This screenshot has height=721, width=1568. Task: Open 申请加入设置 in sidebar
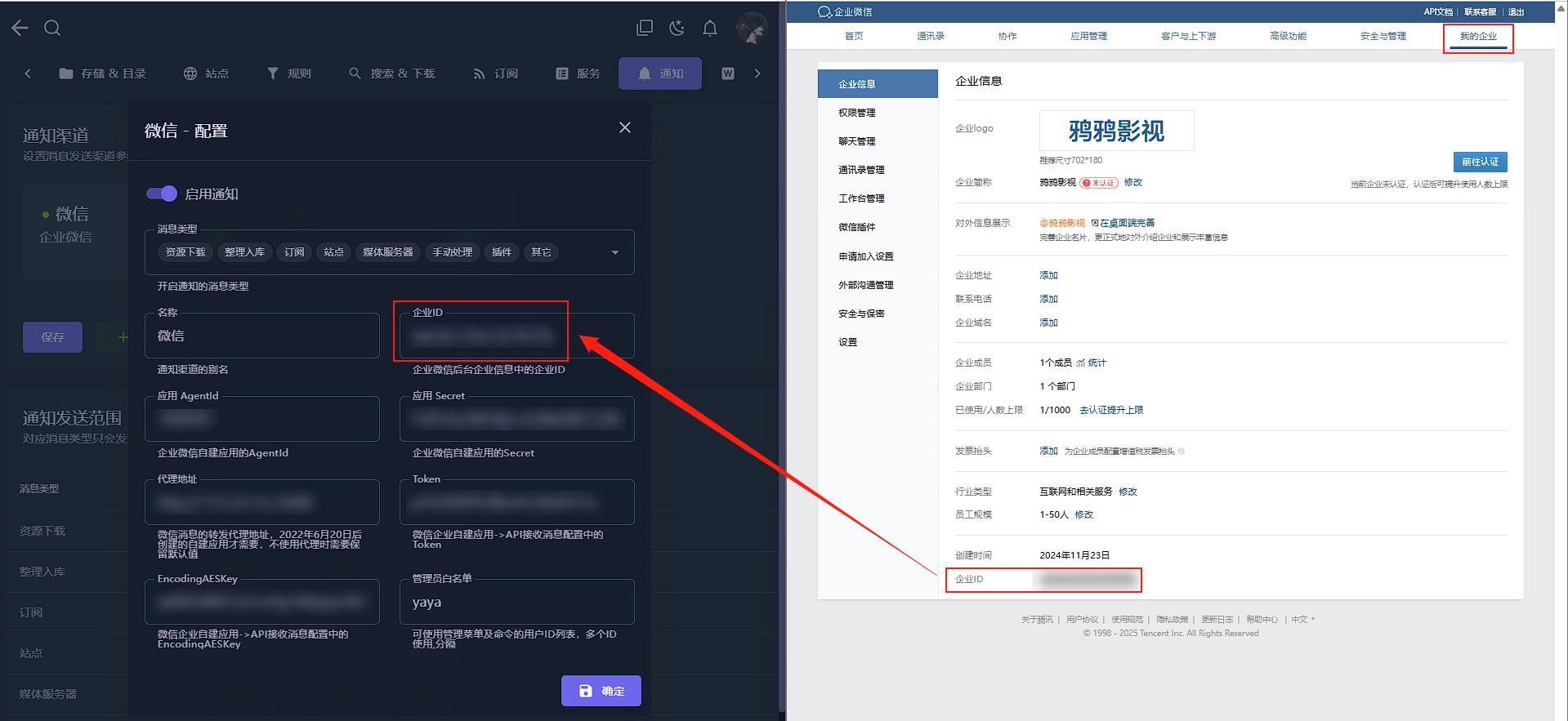[x=866, y=256]
